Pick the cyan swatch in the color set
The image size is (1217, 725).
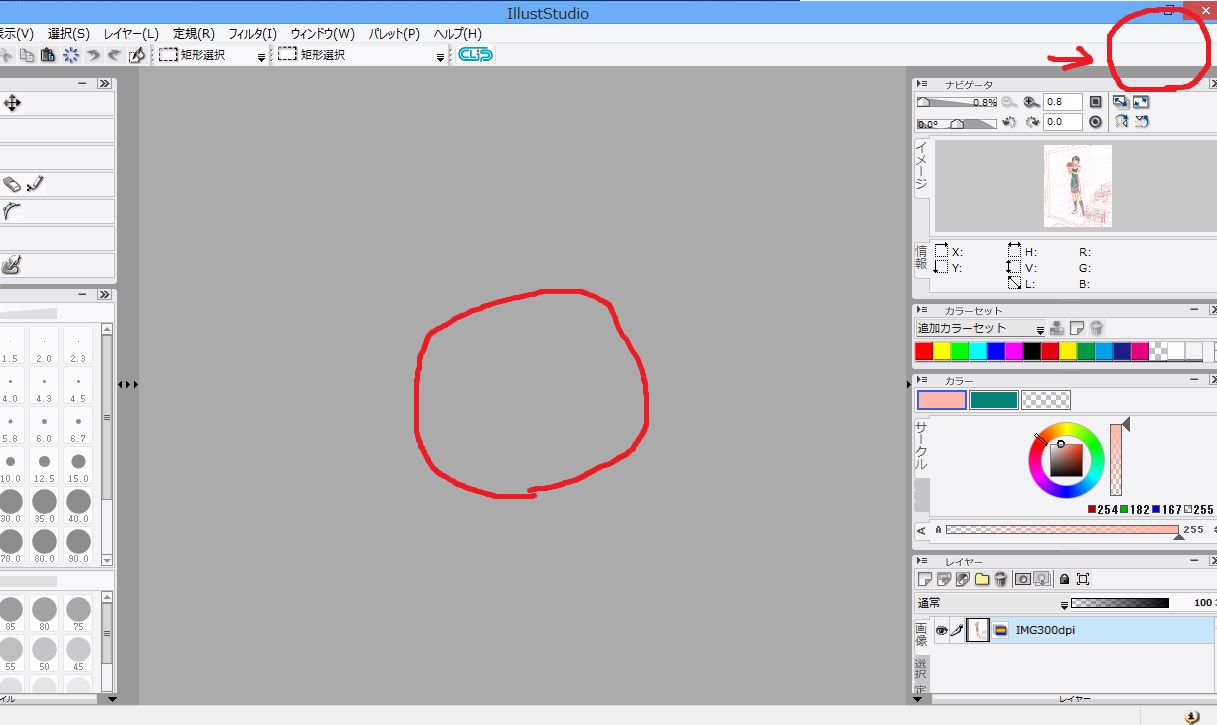pyautogui.click(x=978, y=351)
